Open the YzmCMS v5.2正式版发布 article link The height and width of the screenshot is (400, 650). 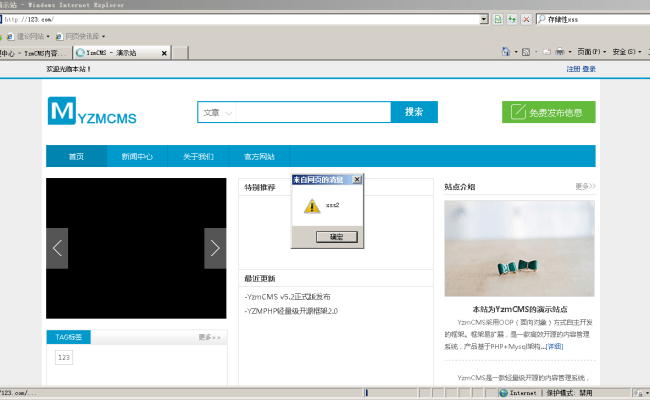pyautogui.click(x=287, y=297)
